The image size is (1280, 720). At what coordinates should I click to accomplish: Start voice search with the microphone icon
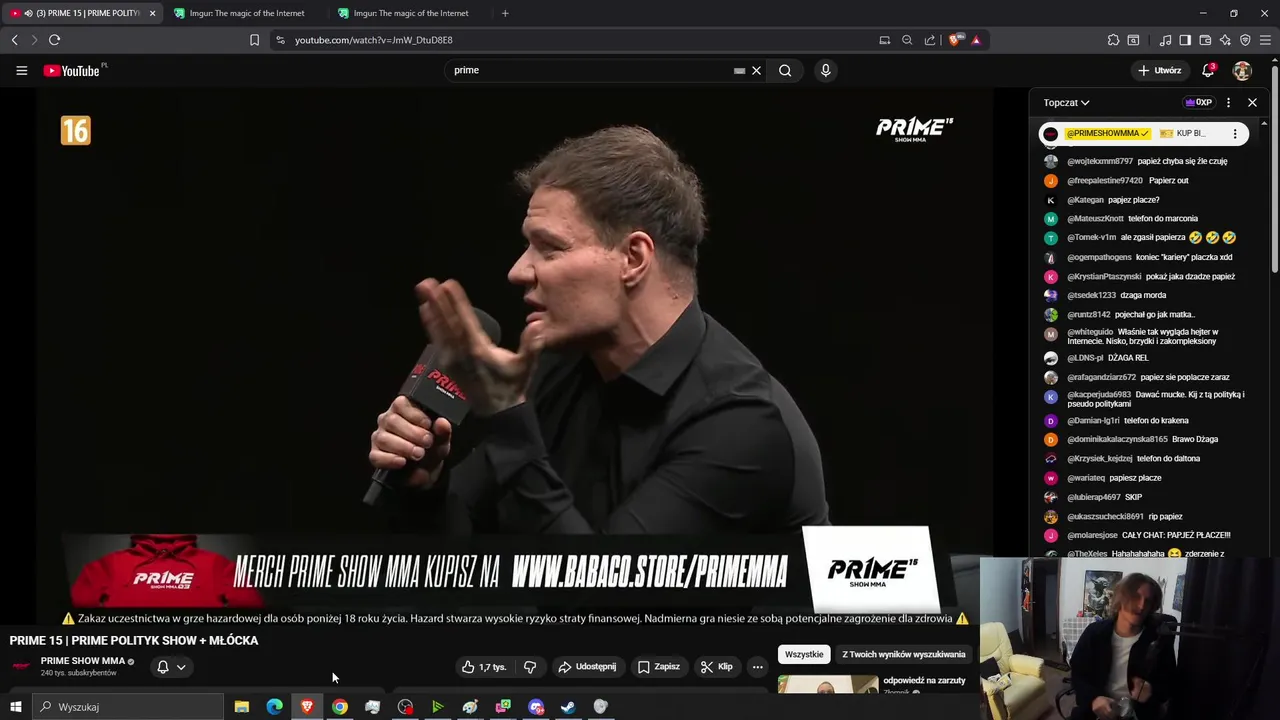click(825, 70)
